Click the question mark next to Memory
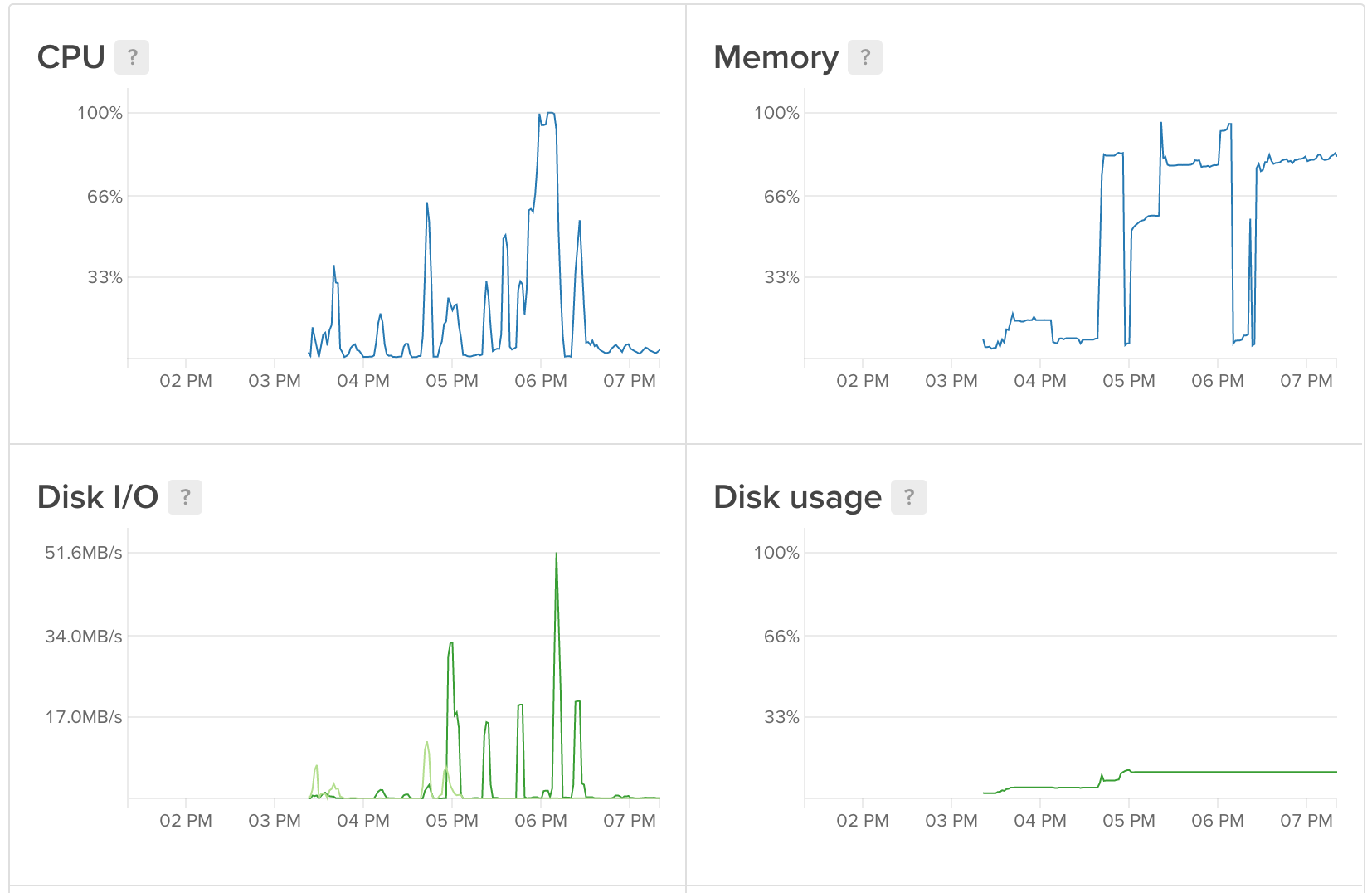 pos(864,56)
